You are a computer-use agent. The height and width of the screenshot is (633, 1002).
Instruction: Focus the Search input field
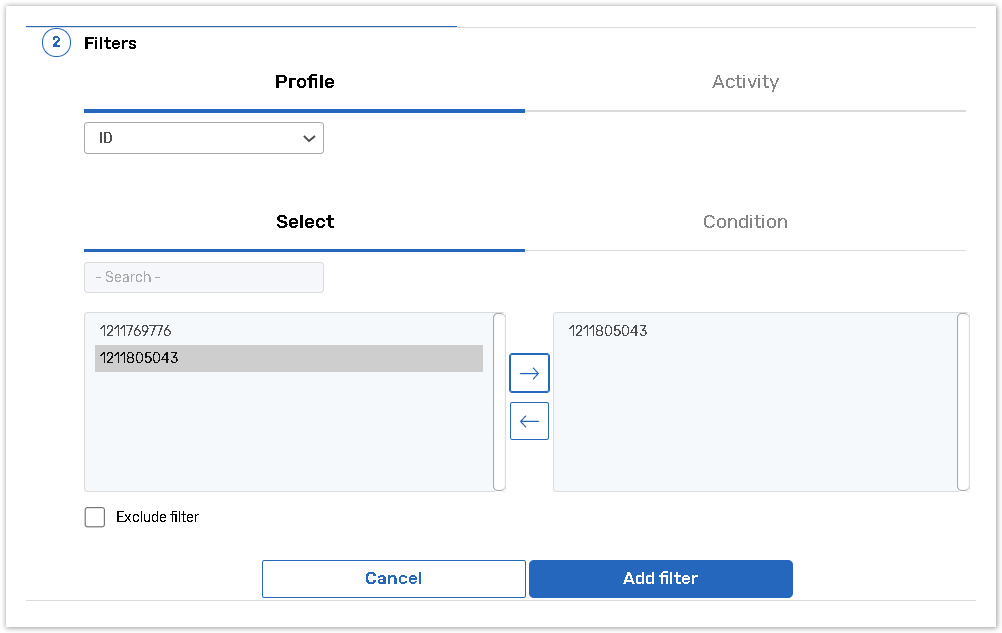coord(203,277)
